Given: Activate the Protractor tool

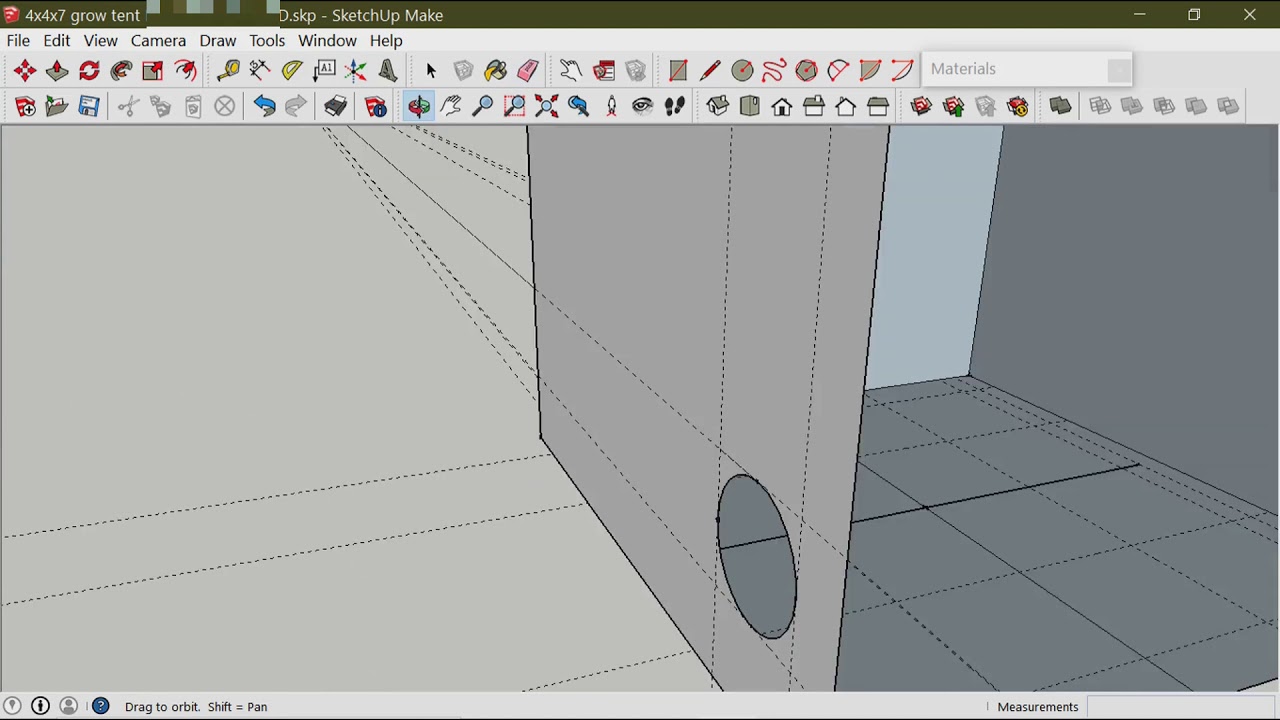Looking at the screenshot, I should pyautogui.click(x=292, y=70).
